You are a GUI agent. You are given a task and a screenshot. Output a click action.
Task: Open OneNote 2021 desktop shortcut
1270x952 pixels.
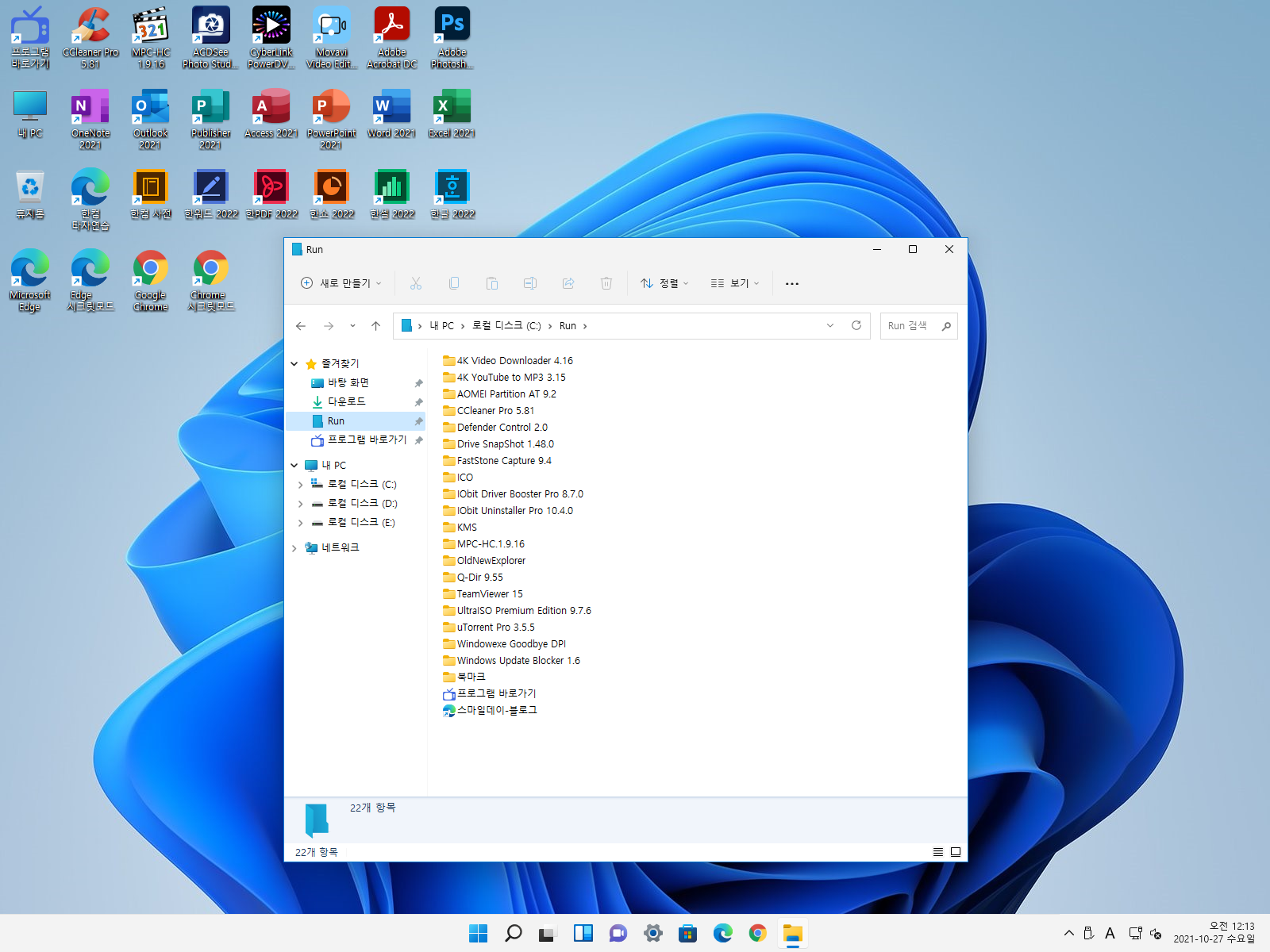click(x=90, y=119)
